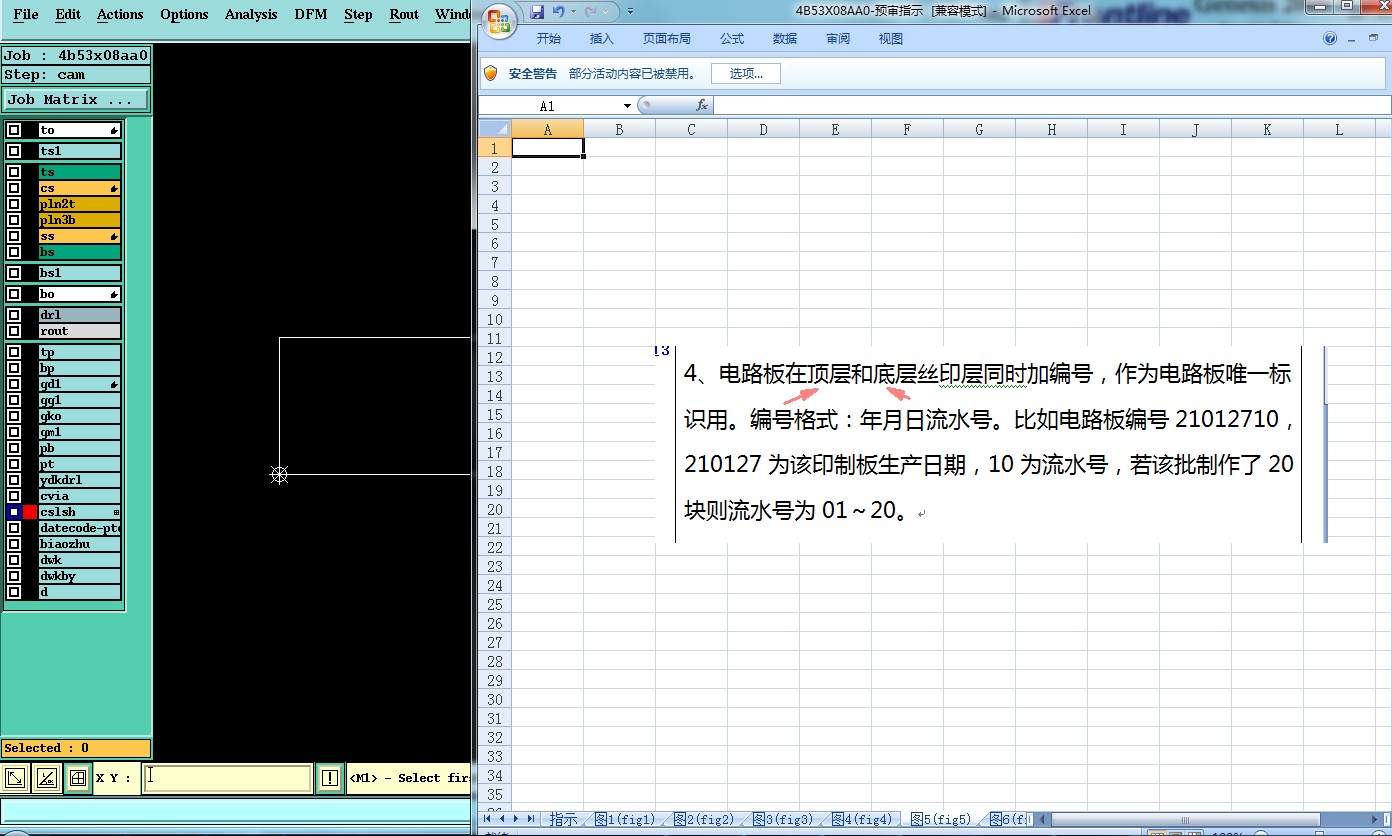The image size is (1392, 836).
Task: Click the fx insert function icon
Action: coord(702,105)
